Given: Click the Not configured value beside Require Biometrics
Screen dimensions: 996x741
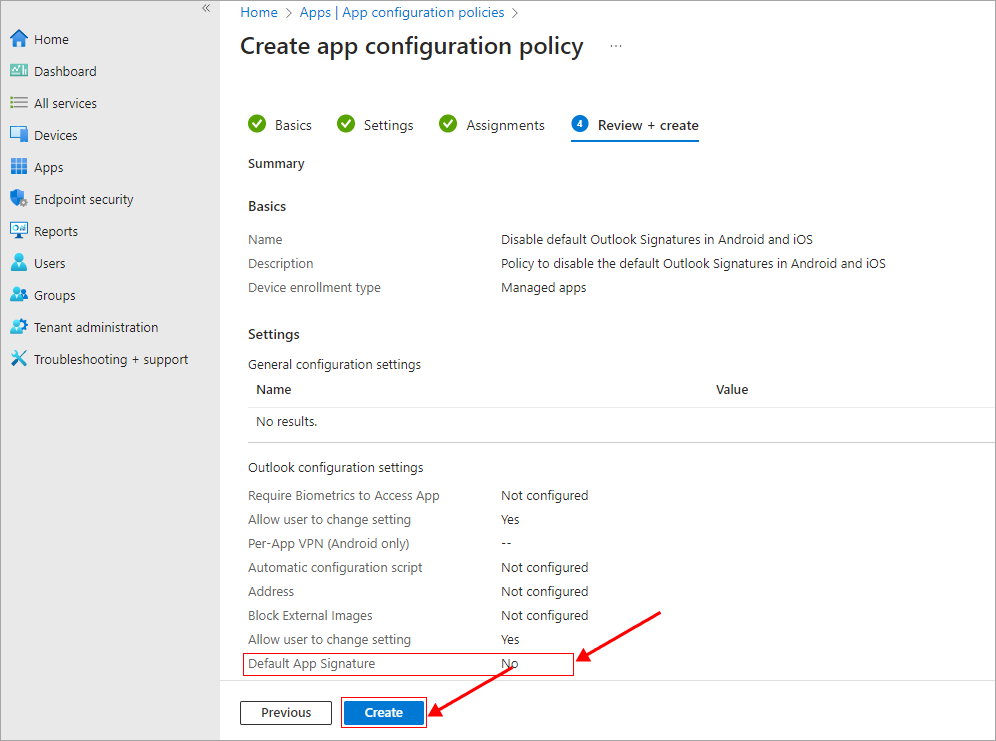Looking at the screenshot, I should click(x=544, y=495).
